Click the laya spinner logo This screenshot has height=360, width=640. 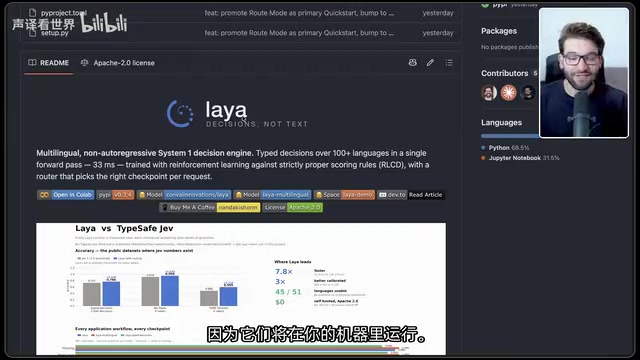[180, 113]
